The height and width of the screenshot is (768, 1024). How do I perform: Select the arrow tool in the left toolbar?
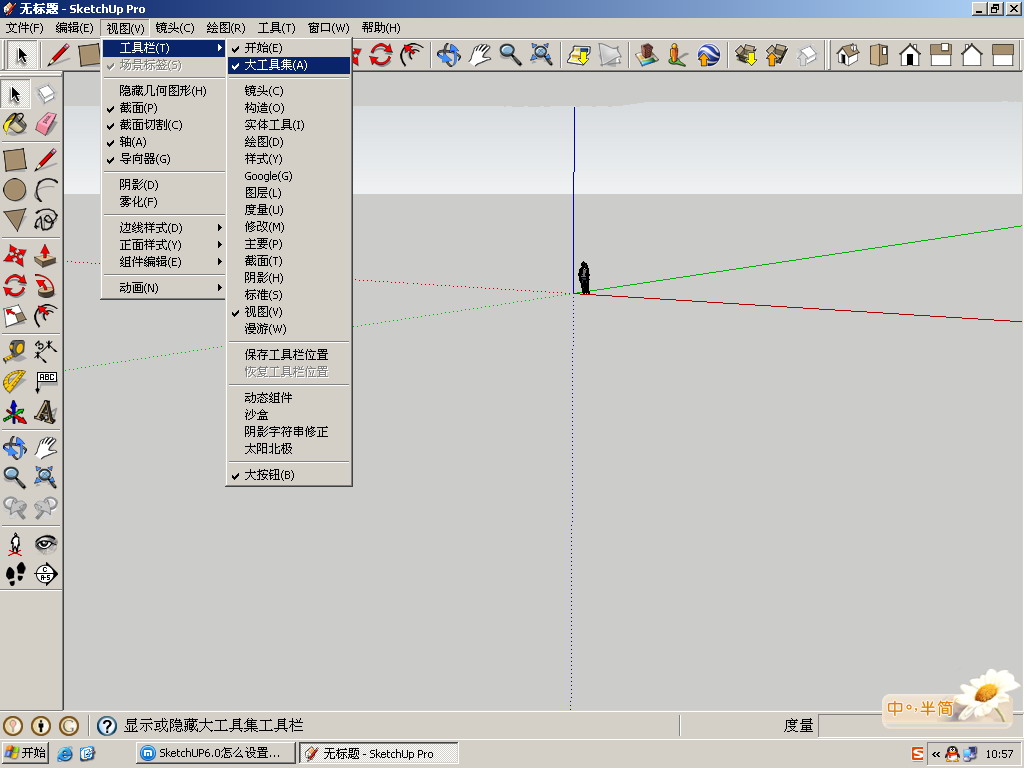tap(15, 95)
